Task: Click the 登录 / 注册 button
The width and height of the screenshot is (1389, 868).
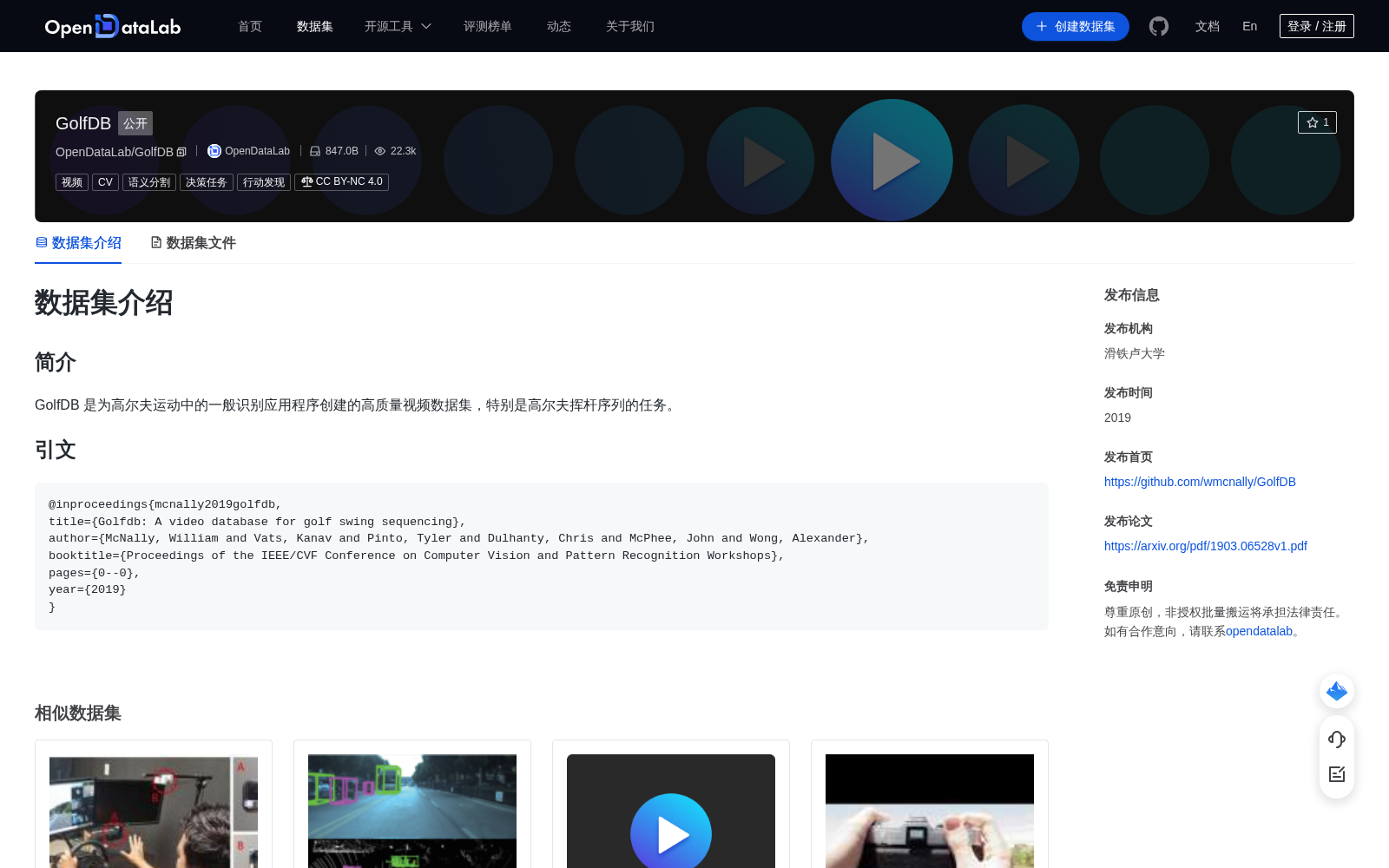Action: coord(1317,26)
